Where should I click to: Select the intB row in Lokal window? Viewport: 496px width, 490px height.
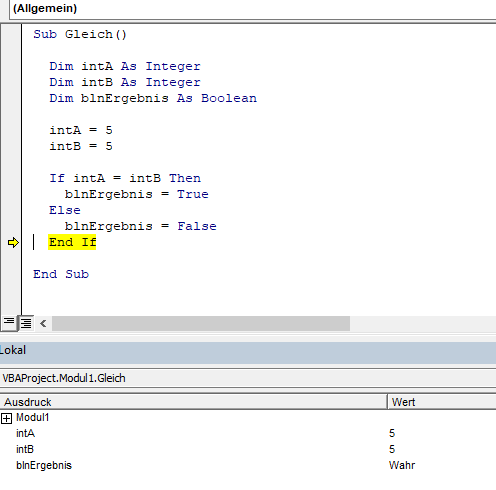click(x=248, y=449)
